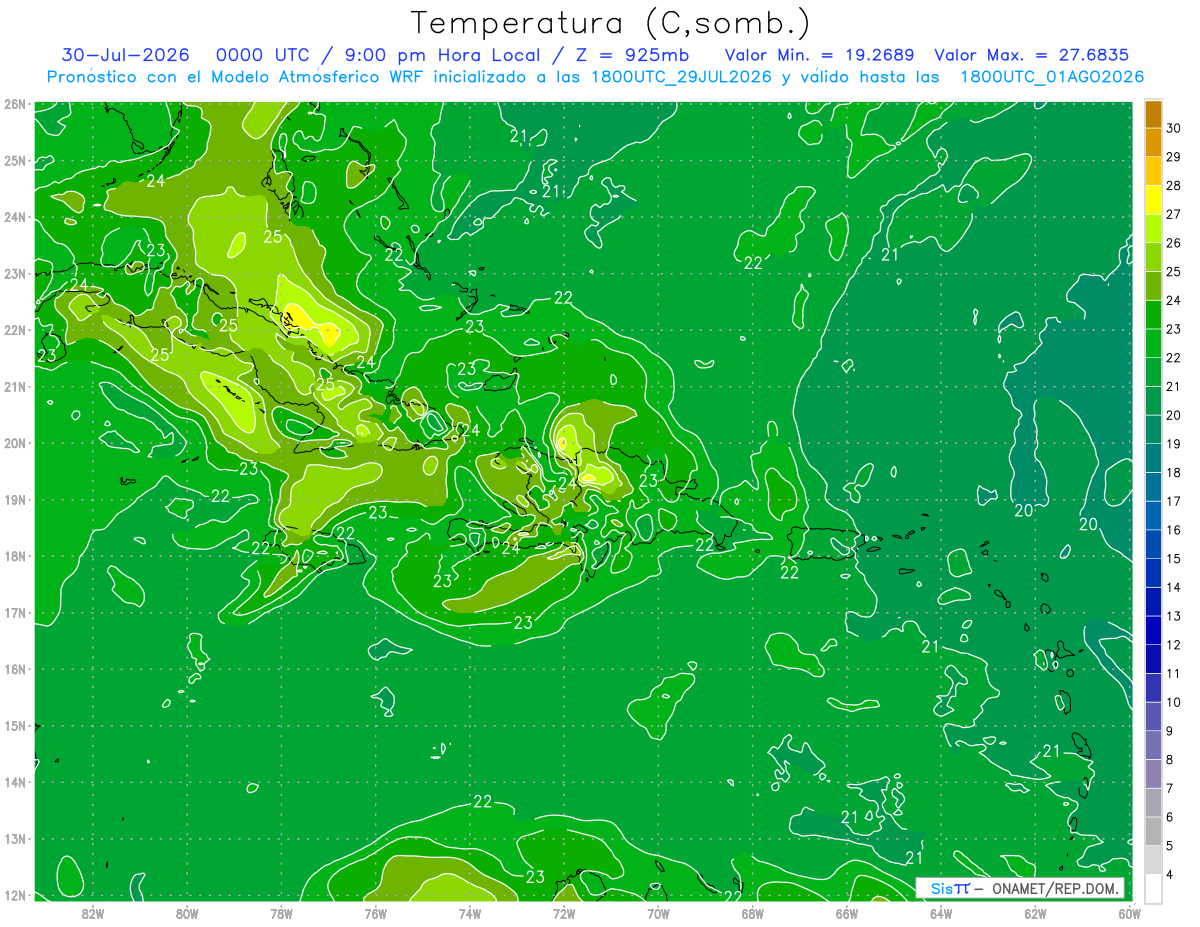Click the '20N' latitude axis label

14,443
